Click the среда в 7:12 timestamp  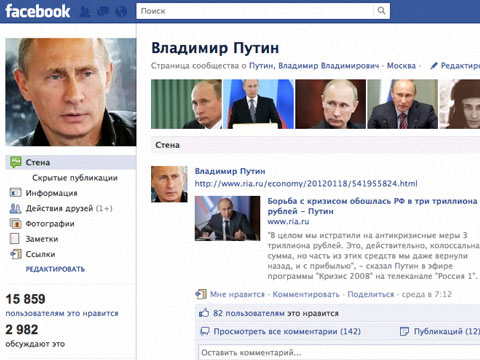coord(427,294)
